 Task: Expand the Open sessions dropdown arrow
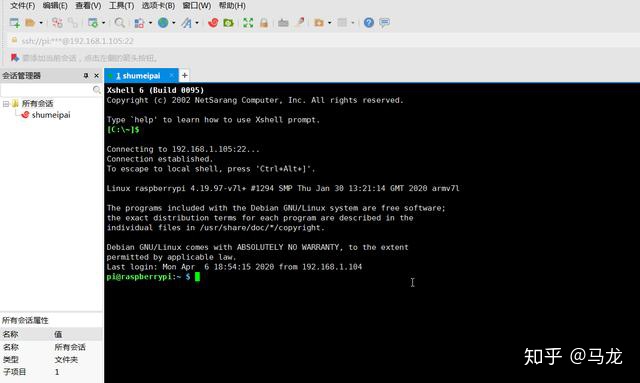(x=41, y=23)
